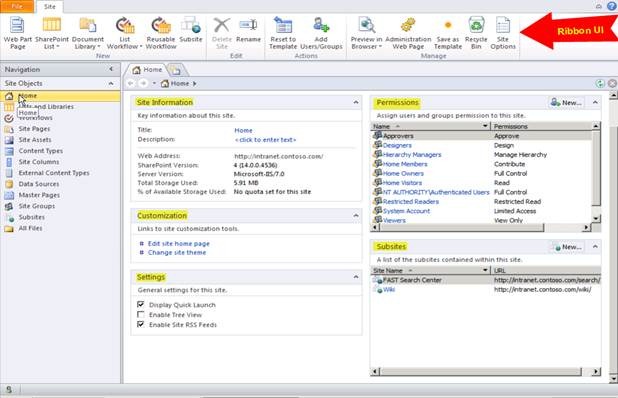
Task: Collapse the Site Objects section
Action: click(x=111, y=83)
